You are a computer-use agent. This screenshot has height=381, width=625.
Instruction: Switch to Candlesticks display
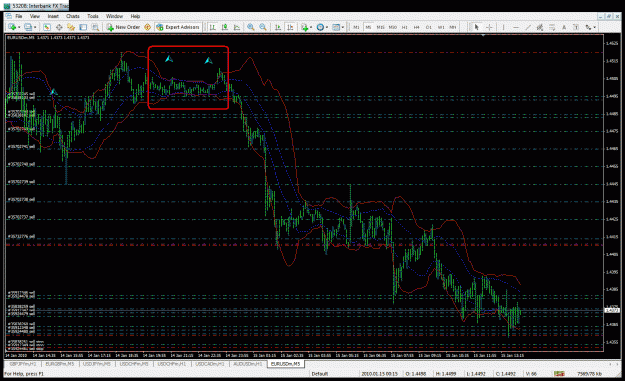[x=225, y=27]
